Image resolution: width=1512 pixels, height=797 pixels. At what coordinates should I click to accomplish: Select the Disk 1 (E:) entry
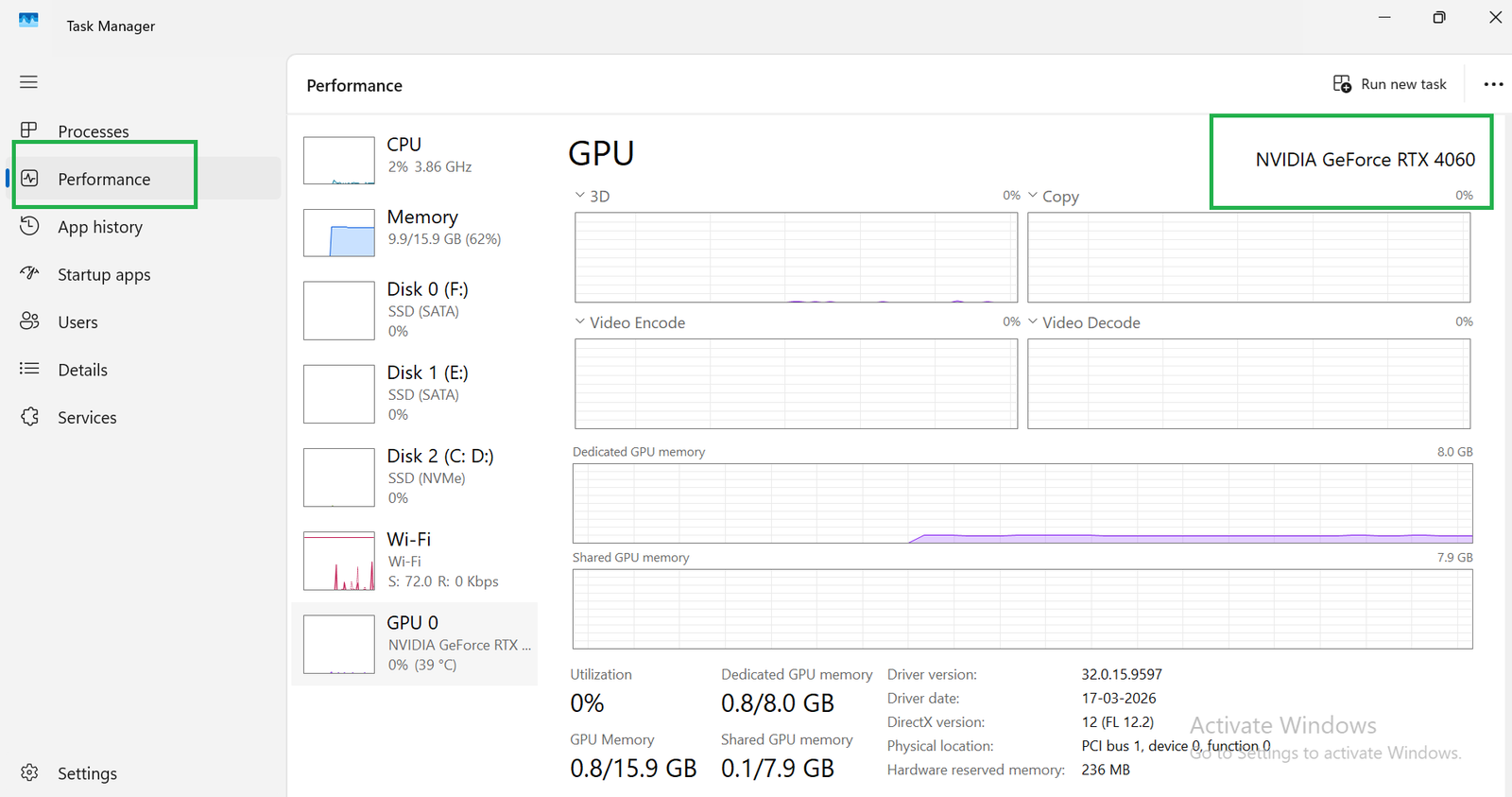pyautogui.click(x=415, y=393)
